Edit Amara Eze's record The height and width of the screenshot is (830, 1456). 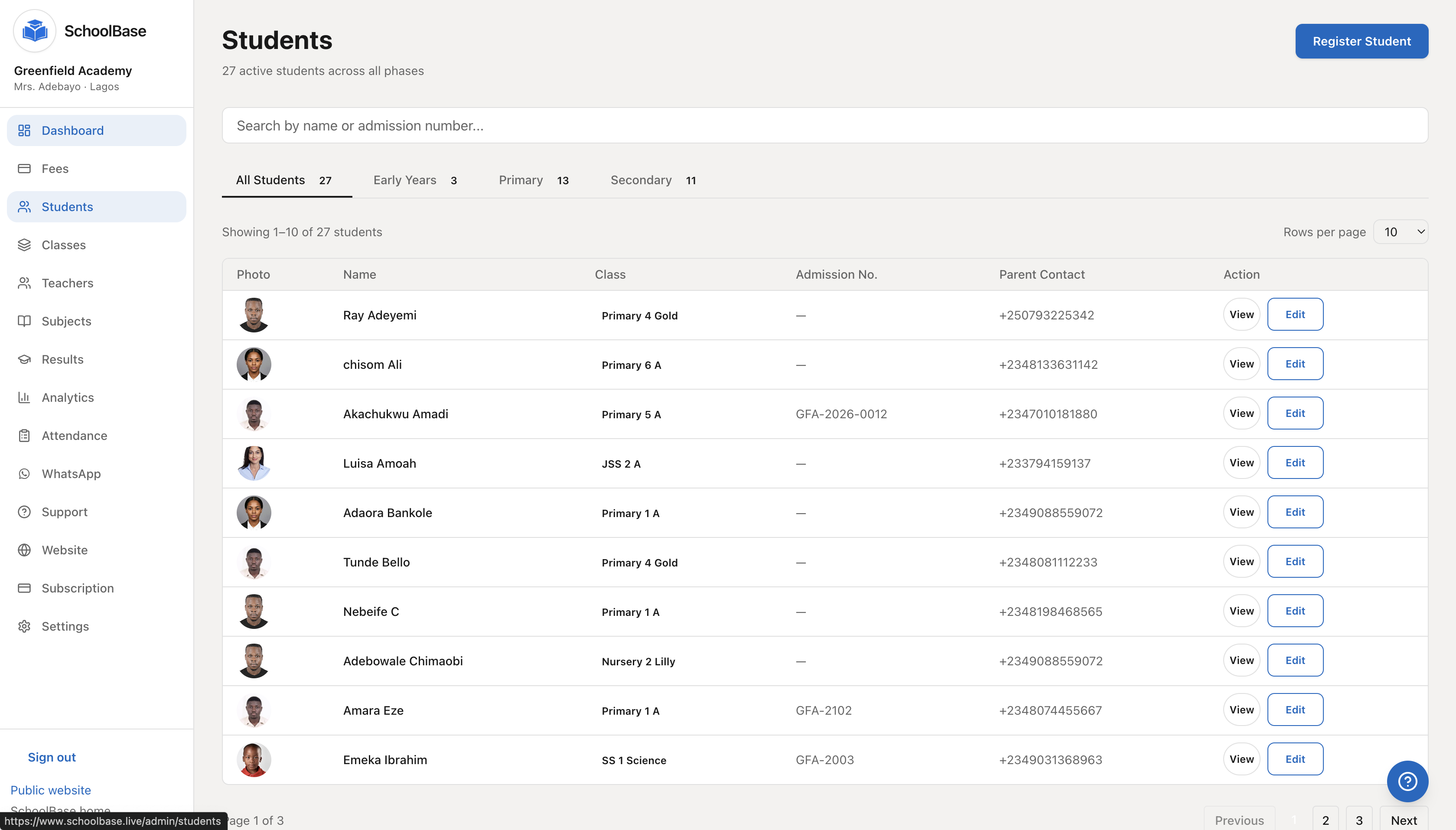tap(1295, 710)
